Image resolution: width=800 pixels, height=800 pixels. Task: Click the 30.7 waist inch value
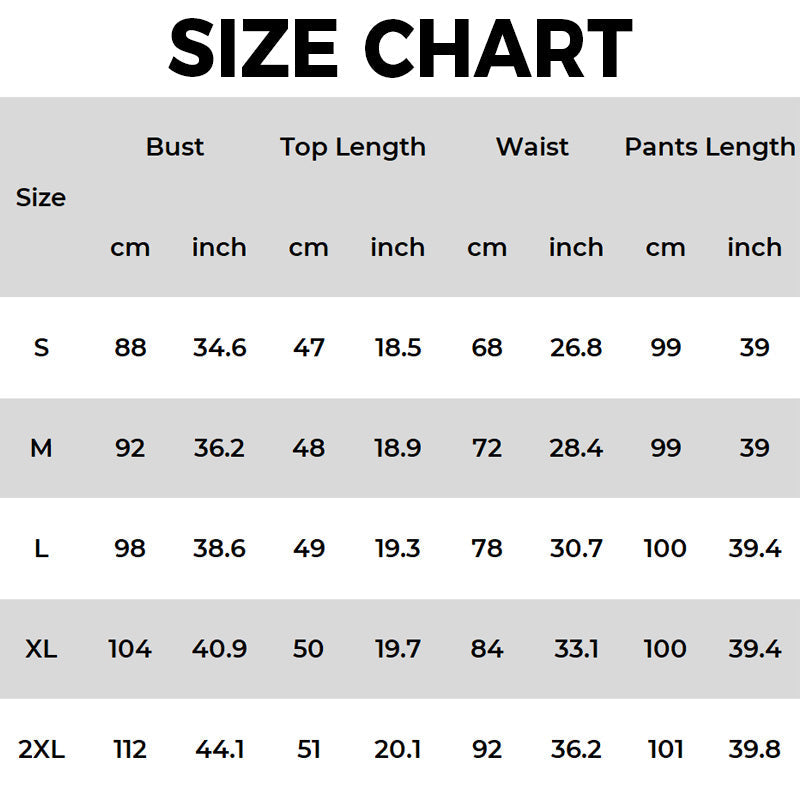pos(576,548)
